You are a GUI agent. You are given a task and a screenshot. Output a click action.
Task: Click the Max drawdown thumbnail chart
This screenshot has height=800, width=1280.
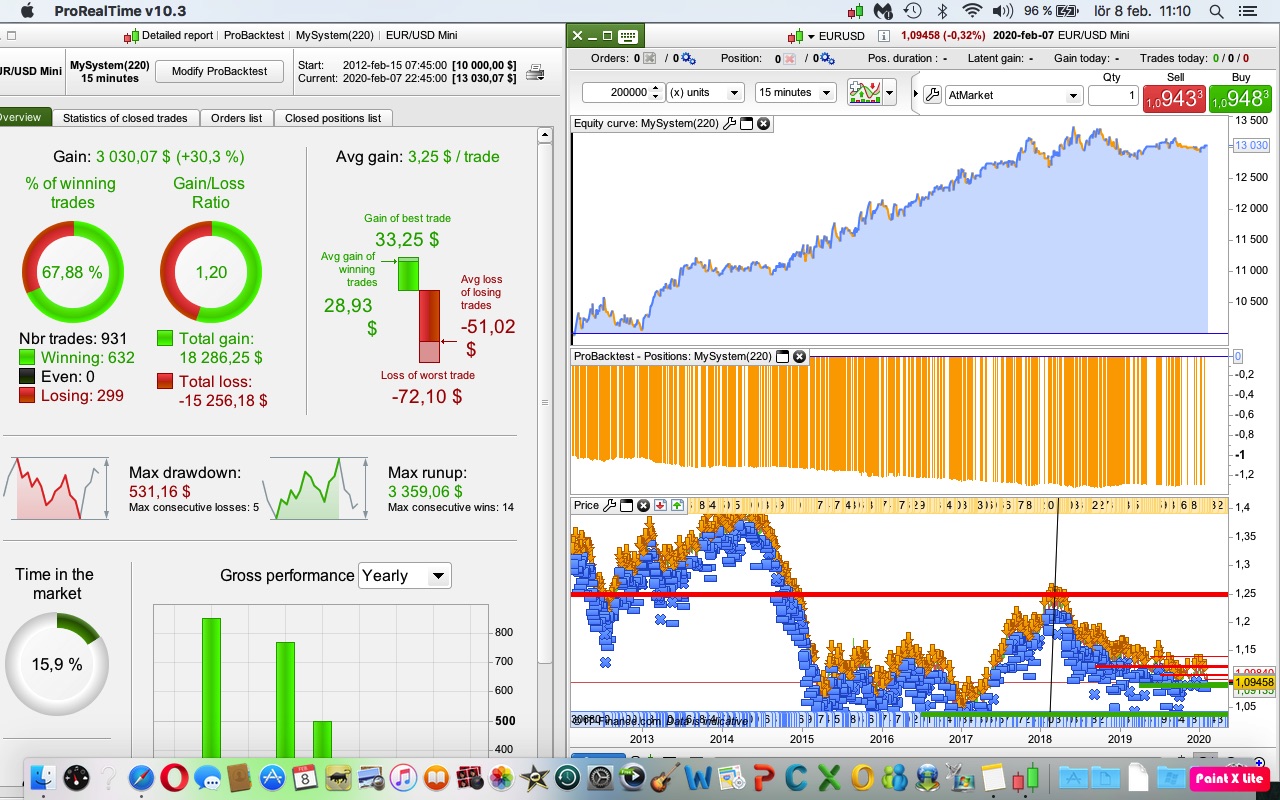point(60,488)
